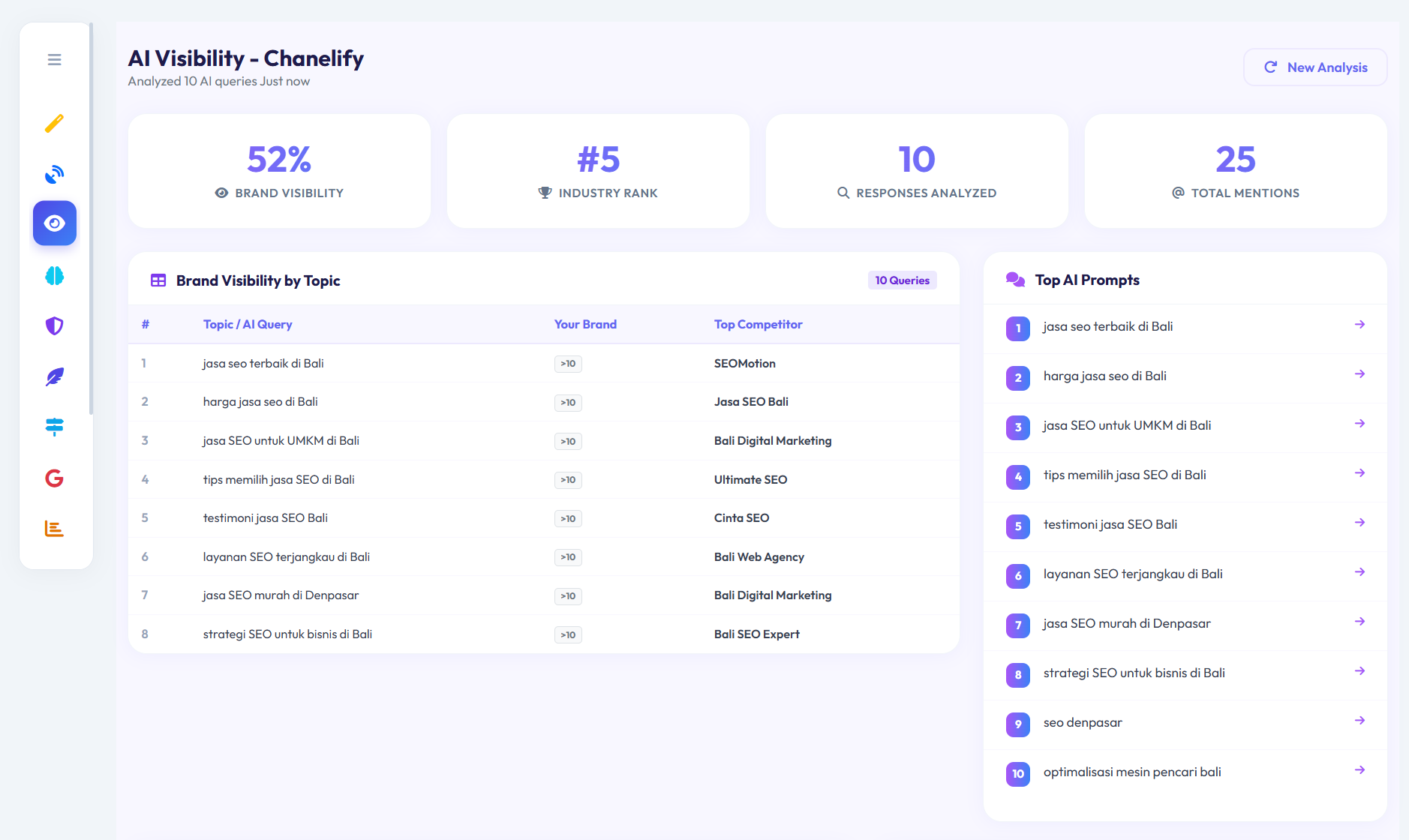Select table row 'jasa SEO murah di Denpasar'

(x=544, y=595)
